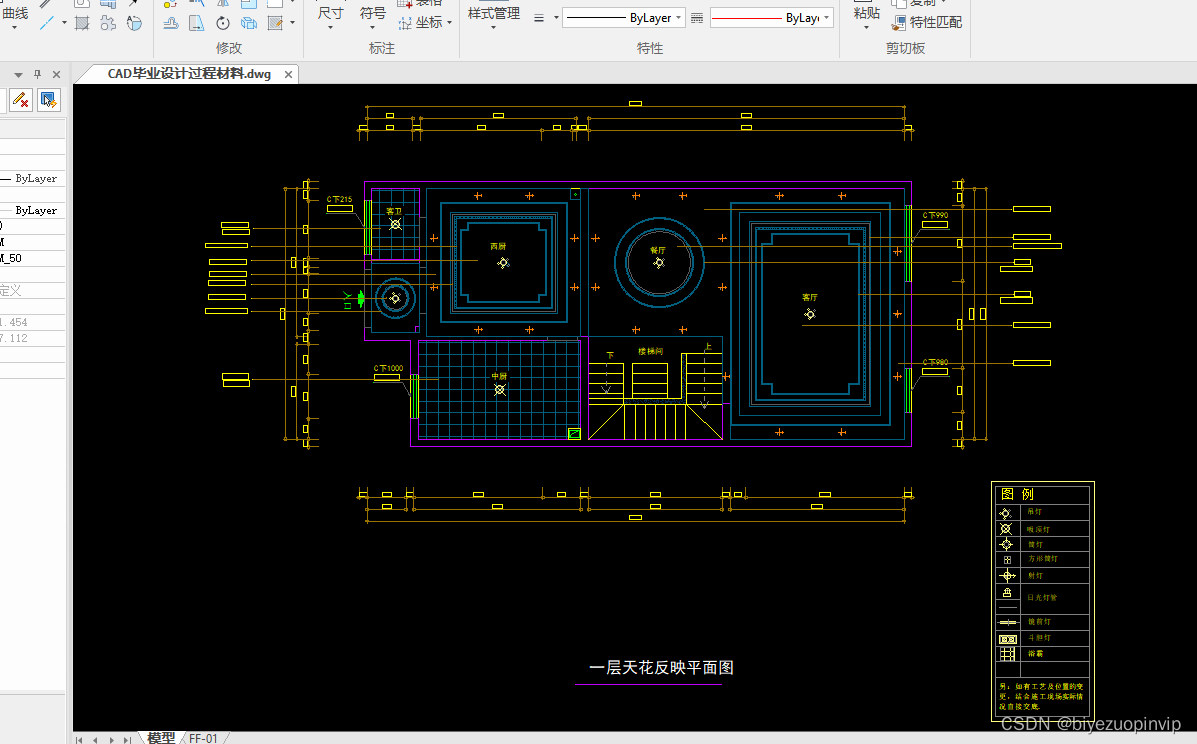The width and height of the screenshot is (1197, 744).
Task: Click the hatch edit icon with pencil
Action: point(275,23)
